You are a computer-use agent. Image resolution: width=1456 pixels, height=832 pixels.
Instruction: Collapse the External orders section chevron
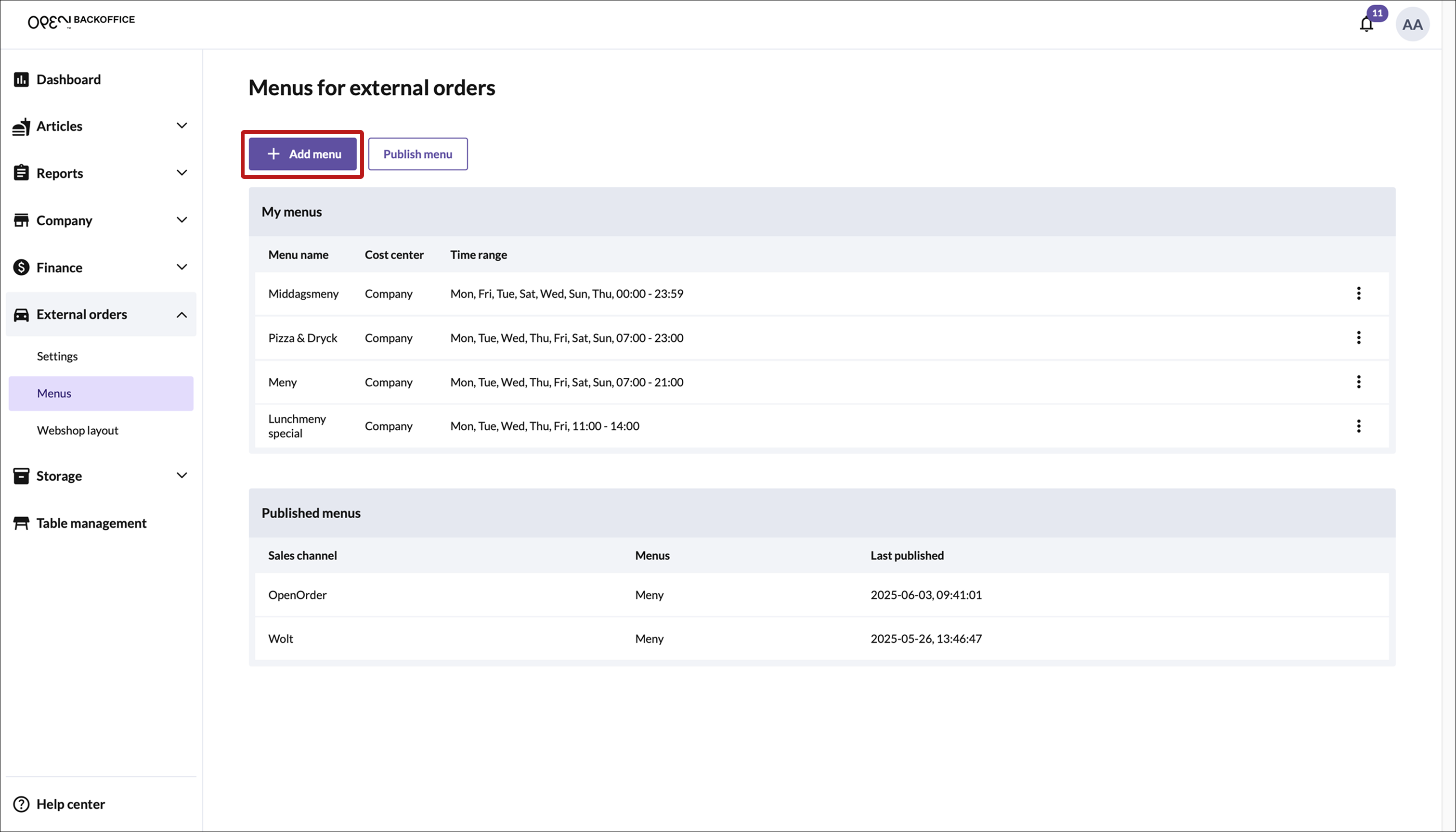pyautogui.click(x=182, y=315)
